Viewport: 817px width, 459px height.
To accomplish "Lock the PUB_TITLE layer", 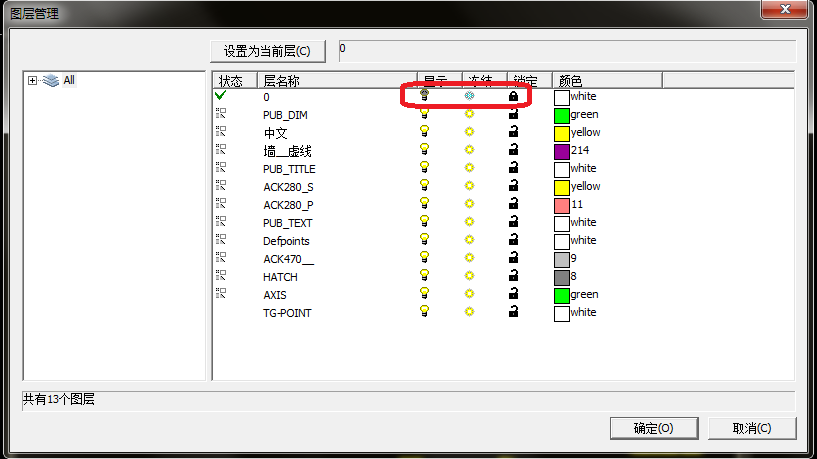I will (x=513, y=168).
